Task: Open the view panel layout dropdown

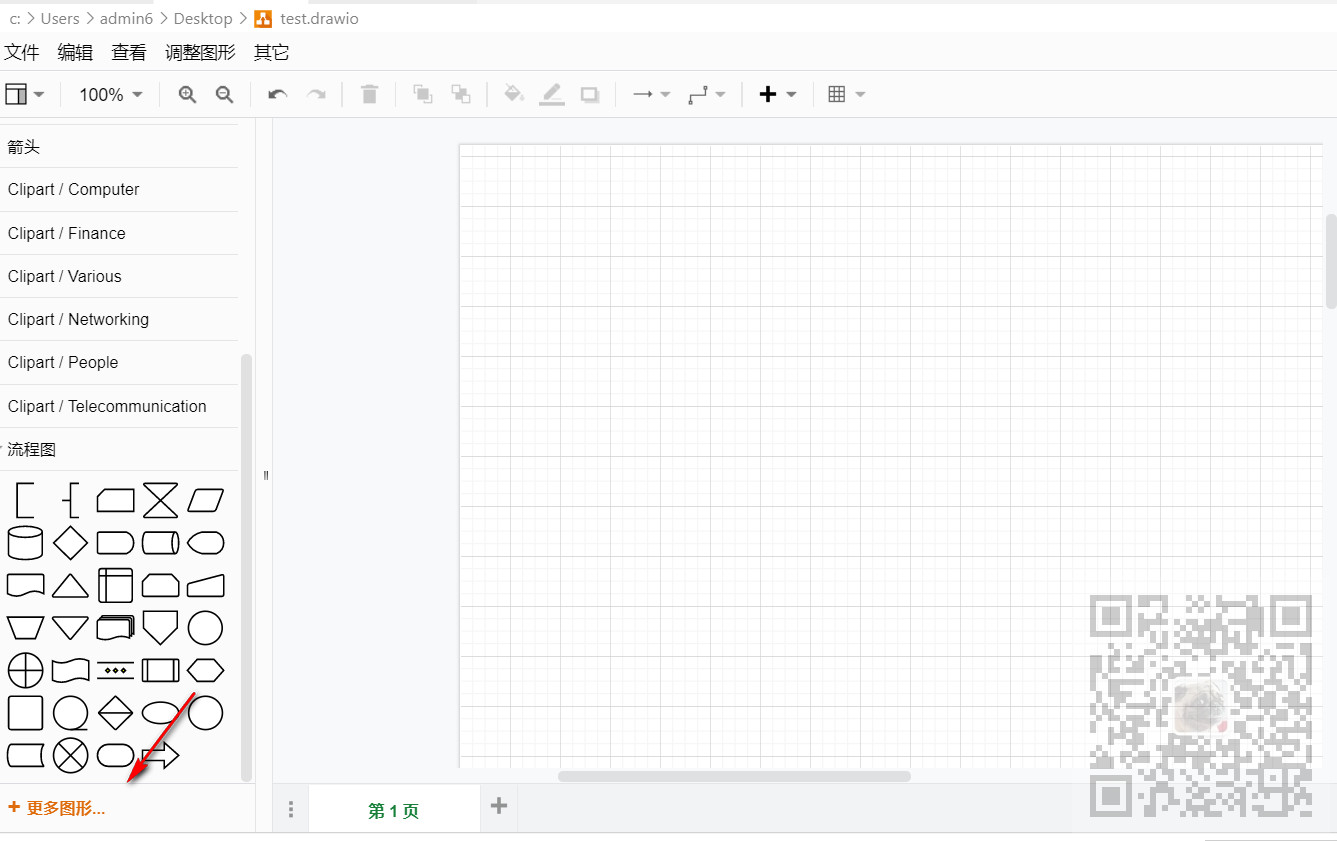Action: point(25,94)
